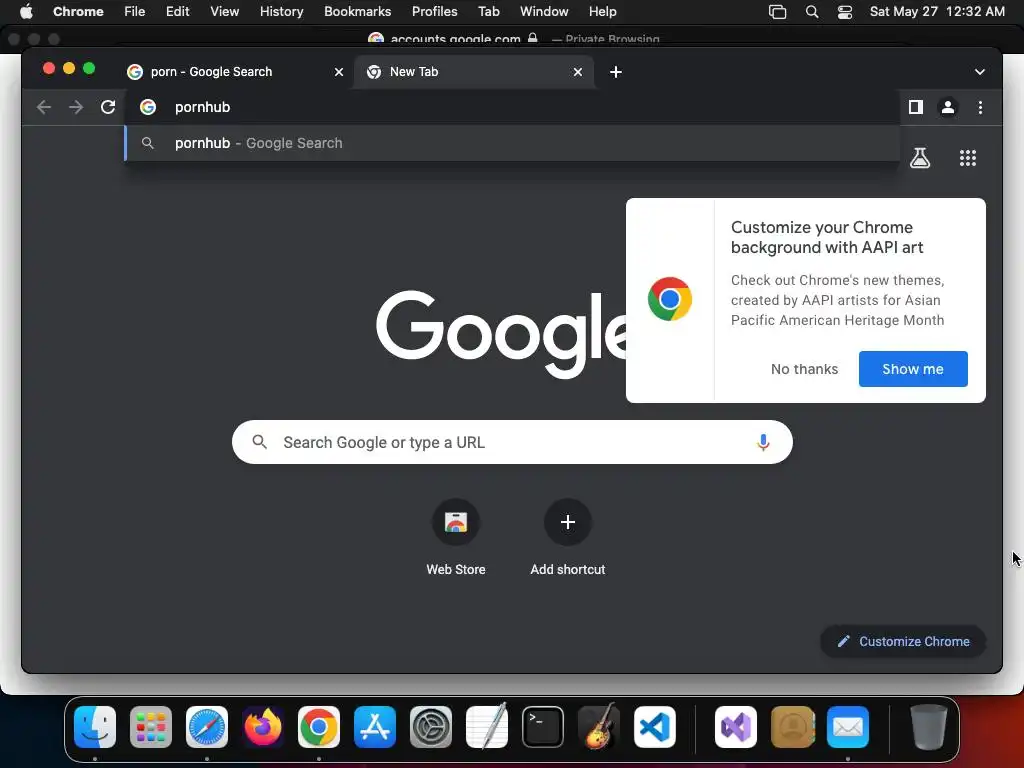Open Chrome three-dot menu
The width and height of the screenshot is (1024, 768).
click(980, 107)
